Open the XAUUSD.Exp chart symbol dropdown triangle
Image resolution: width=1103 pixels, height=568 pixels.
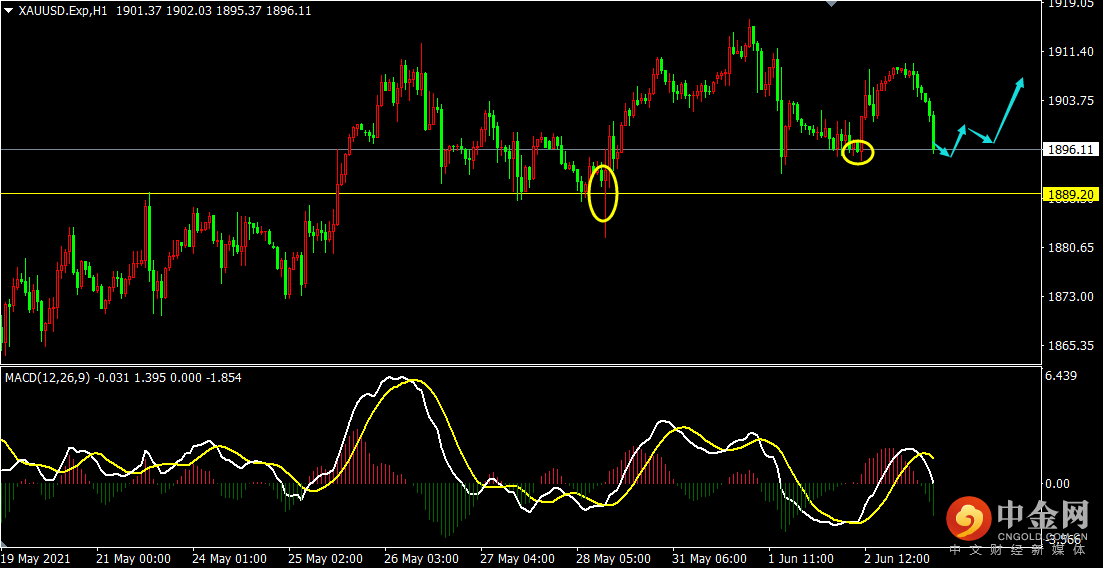tap(9, 11)
